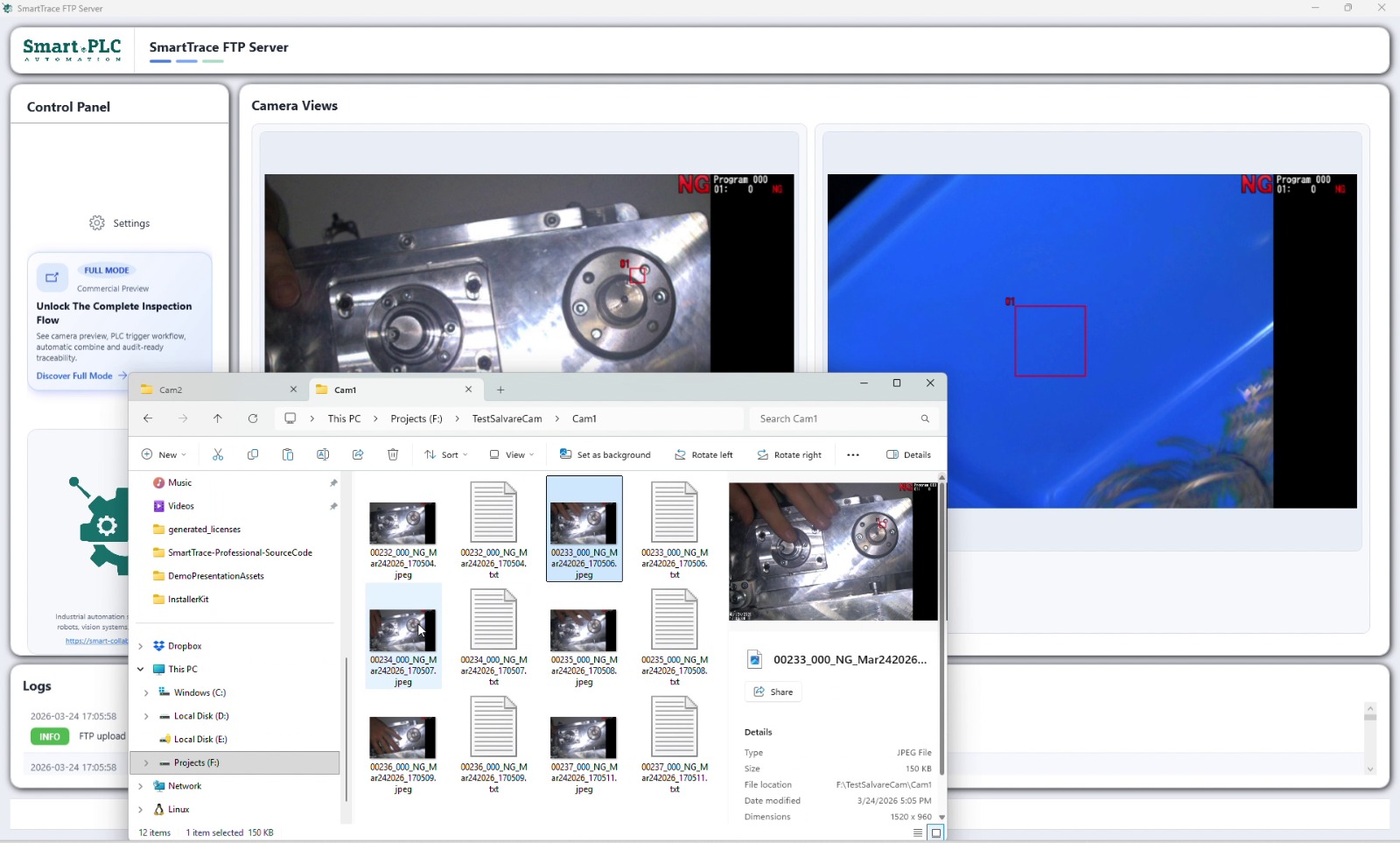Open SmartTrace-Professional-SourceCode folder
Viewport: 1400px width, 843px height.
[x=240, y=552]
